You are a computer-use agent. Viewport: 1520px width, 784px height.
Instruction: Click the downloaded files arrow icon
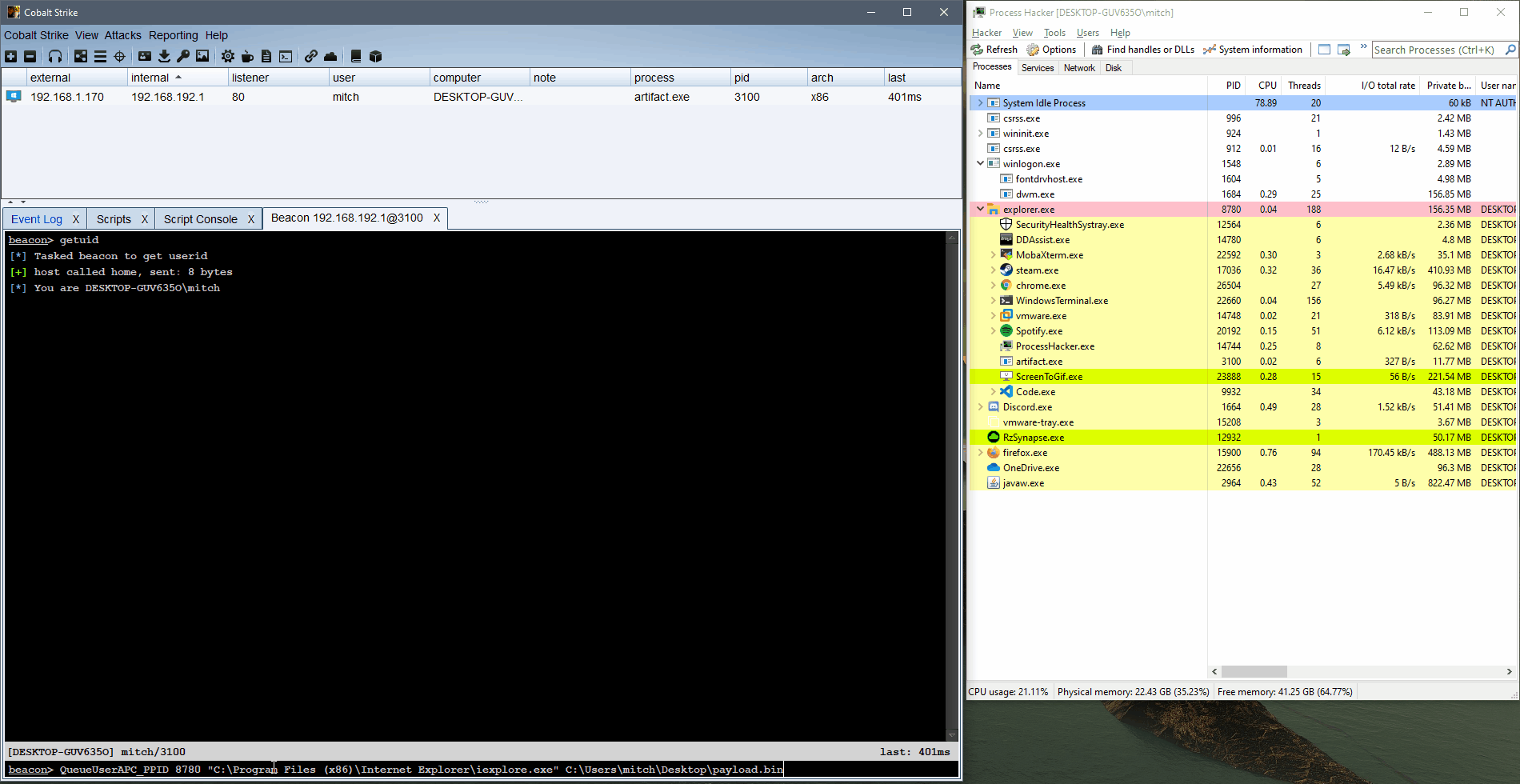click(164, 56)
